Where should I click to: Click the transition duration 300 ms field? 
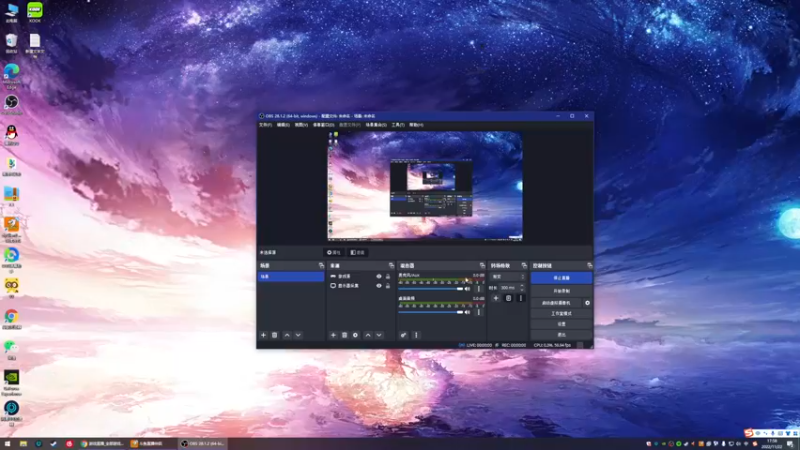(x=508, y=288)
